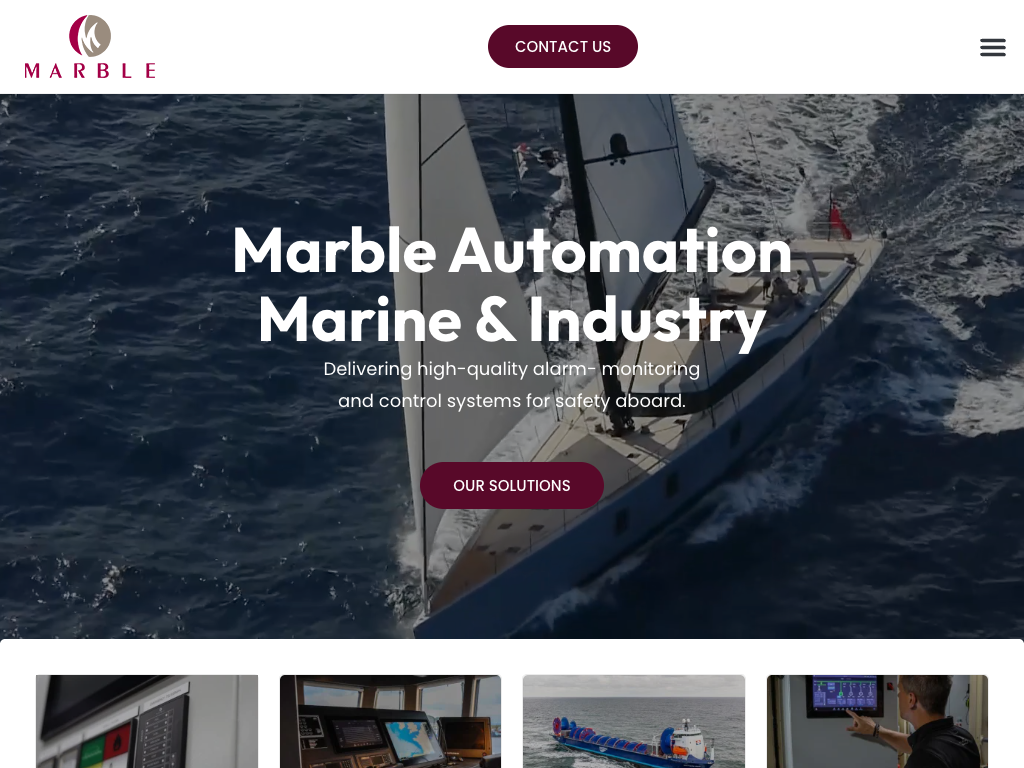Screen dimensions: 1024x768
Task: Select the 'and control systems for safety aboard' text
Action: click(511, 400)
